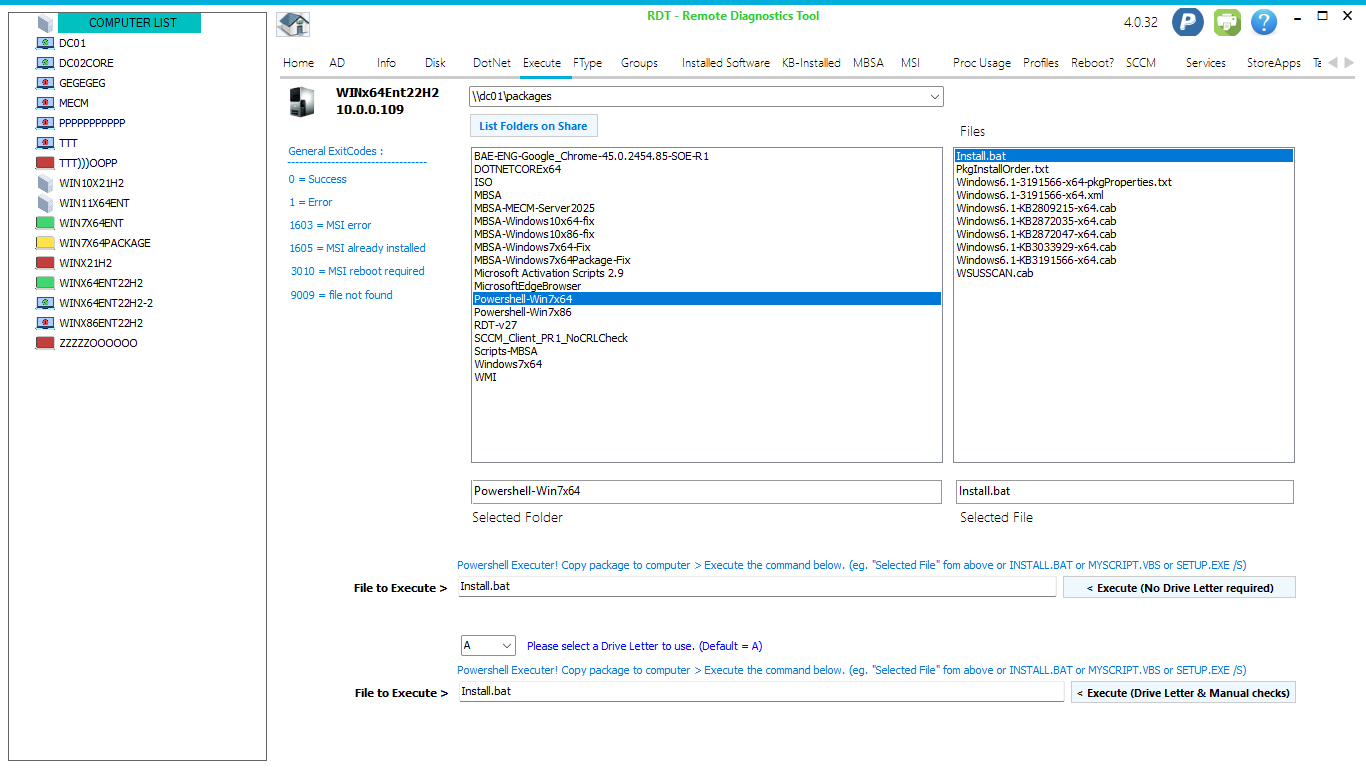This screenshot has width=1366, height=768.
Task: Open the MBSA tab
Action: pos(868,62)
